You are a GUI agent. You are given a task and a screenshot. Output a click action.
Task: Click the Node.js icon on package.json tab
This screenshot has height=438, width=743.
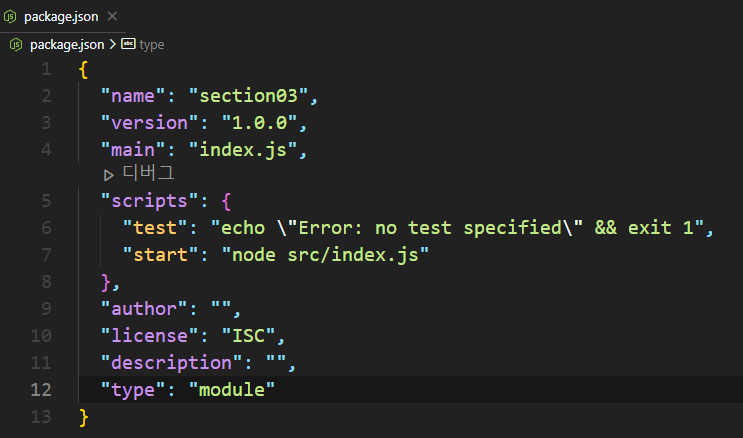pos(10,17)
